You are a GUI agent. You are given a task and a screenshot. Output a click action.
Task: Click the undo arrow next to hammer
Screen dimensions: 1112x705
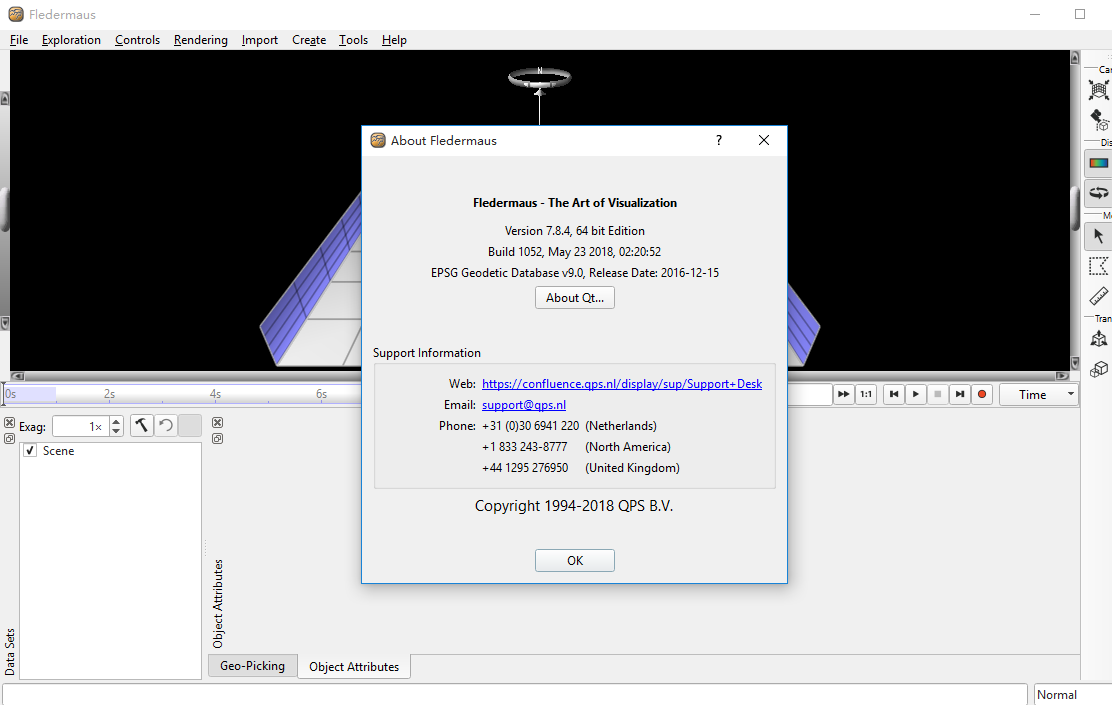click(166, 426)
